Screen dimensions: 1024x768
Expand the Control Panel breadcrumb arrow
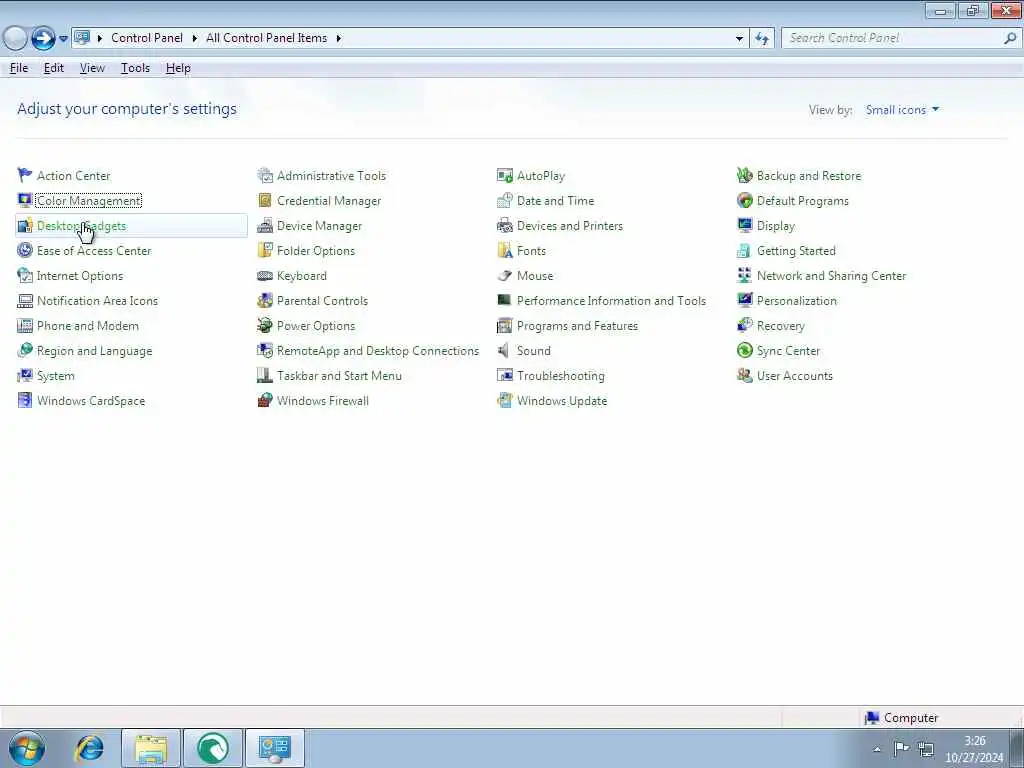(x=195, y=38)
